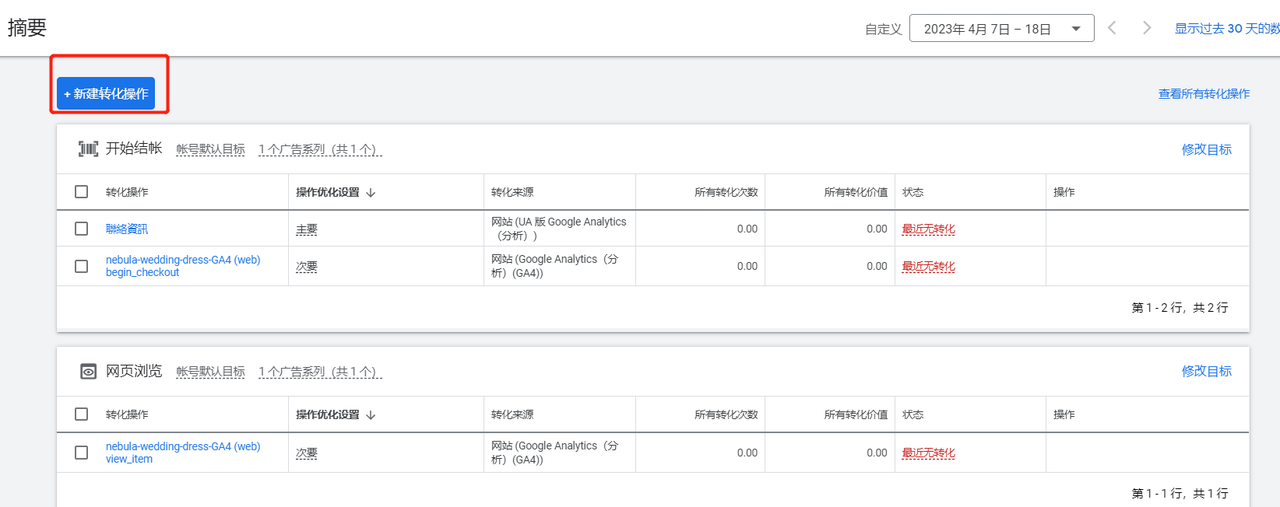
Task: Select all rows in 网页浏览 table
Action: coord(82,414)
